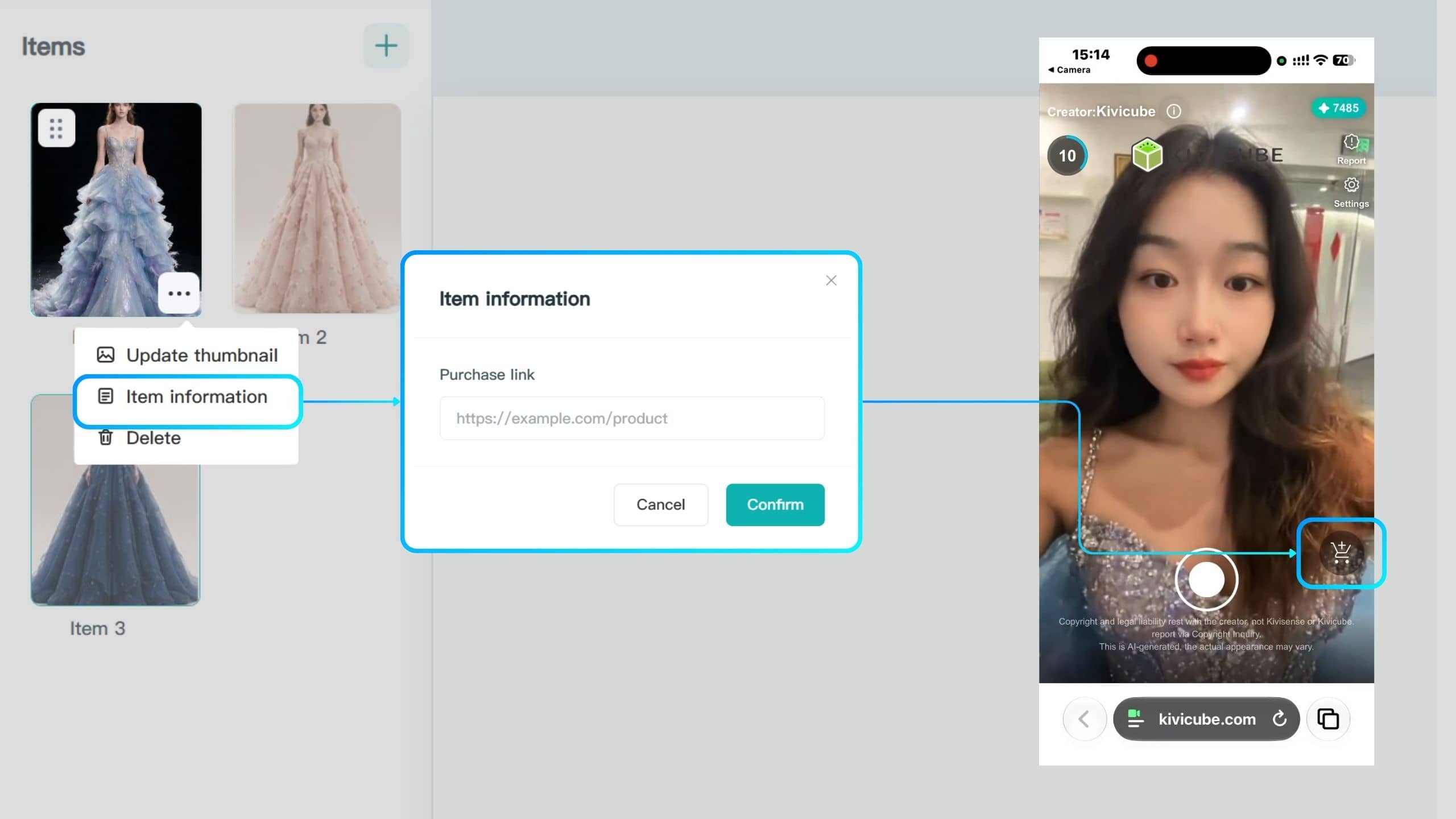Open the three-dot menu on the blue dress
The height and width of the screenshot is (819, 1456).
point(179,293)
